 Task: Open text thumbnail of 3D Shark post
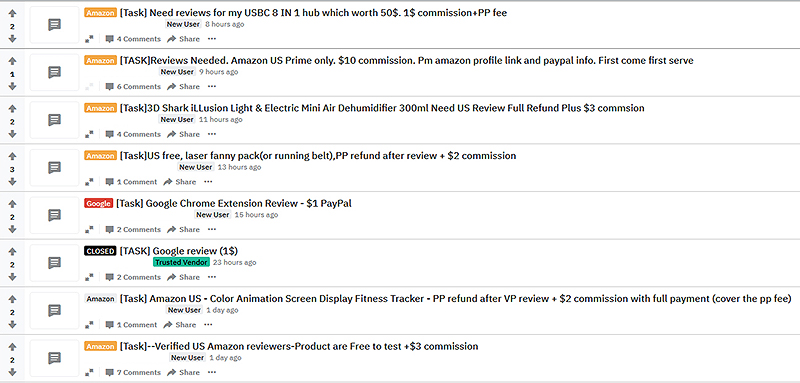tap(54, 120)
